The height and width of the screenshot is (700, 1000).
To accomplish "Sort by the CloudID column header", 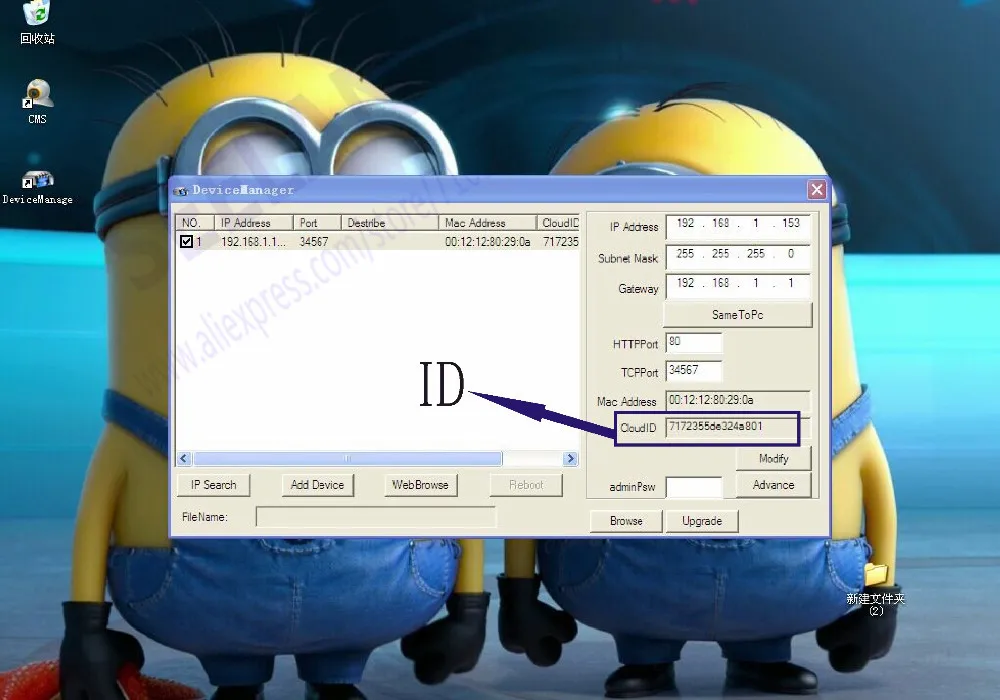I will point(558,222).
